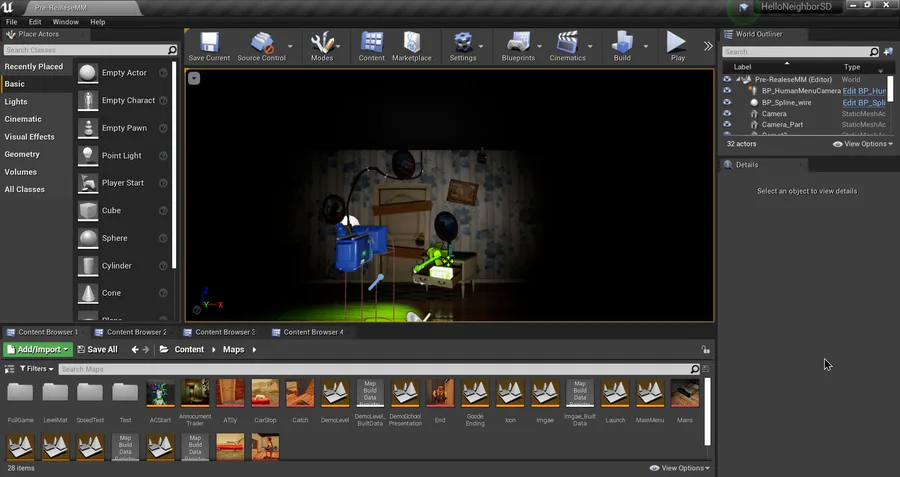The height and width of the screenshot is (477, 900).
Task: Open the Settings gear icon in toolbar
Action: (463, 43)
